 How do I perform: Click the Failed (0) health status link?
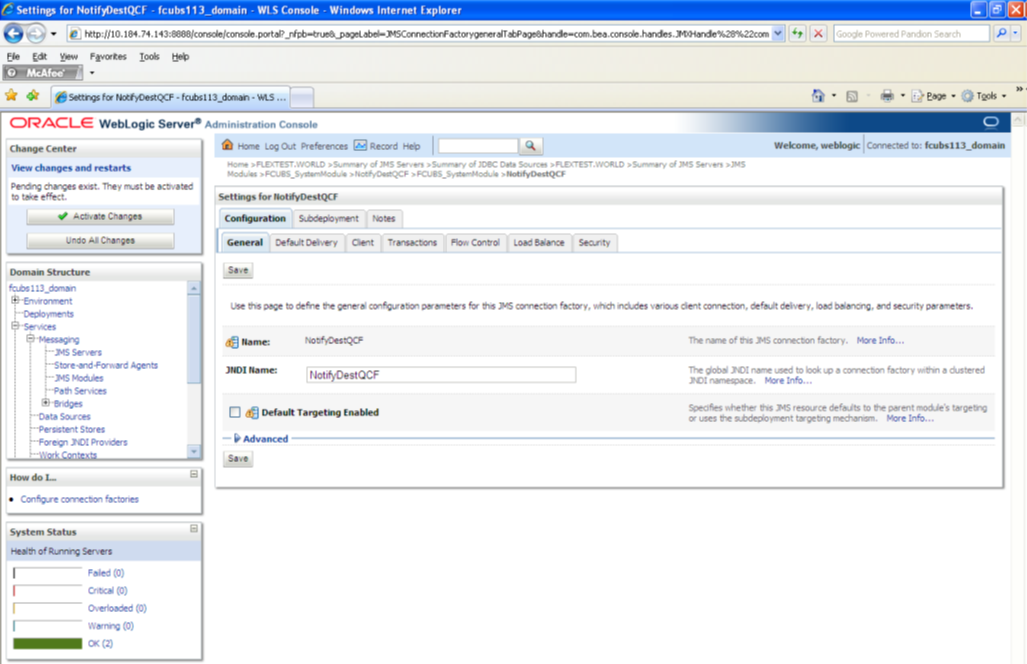pos(105,573)
